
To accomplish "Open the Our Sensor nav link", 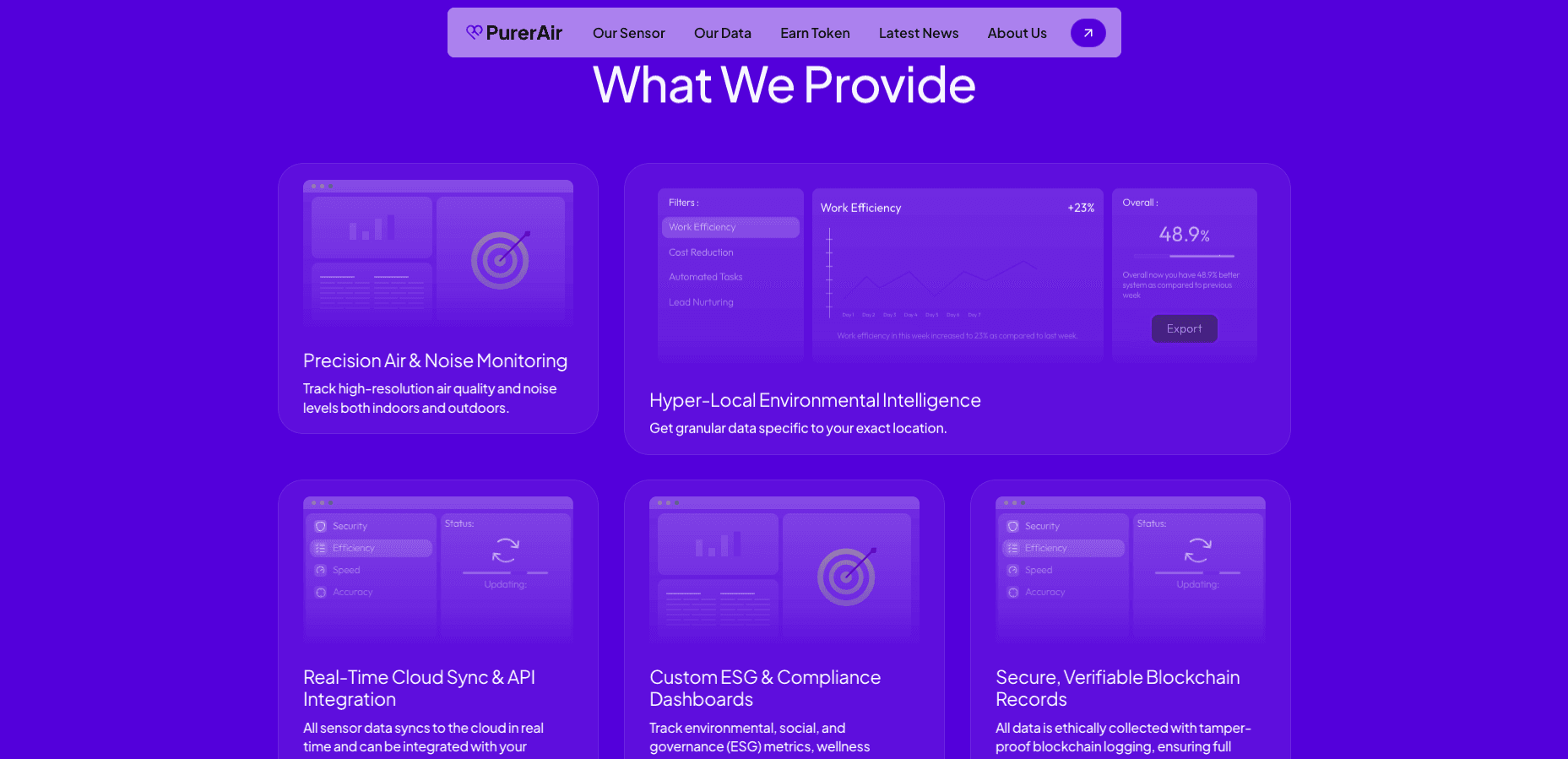I will (x=629, y=33).
